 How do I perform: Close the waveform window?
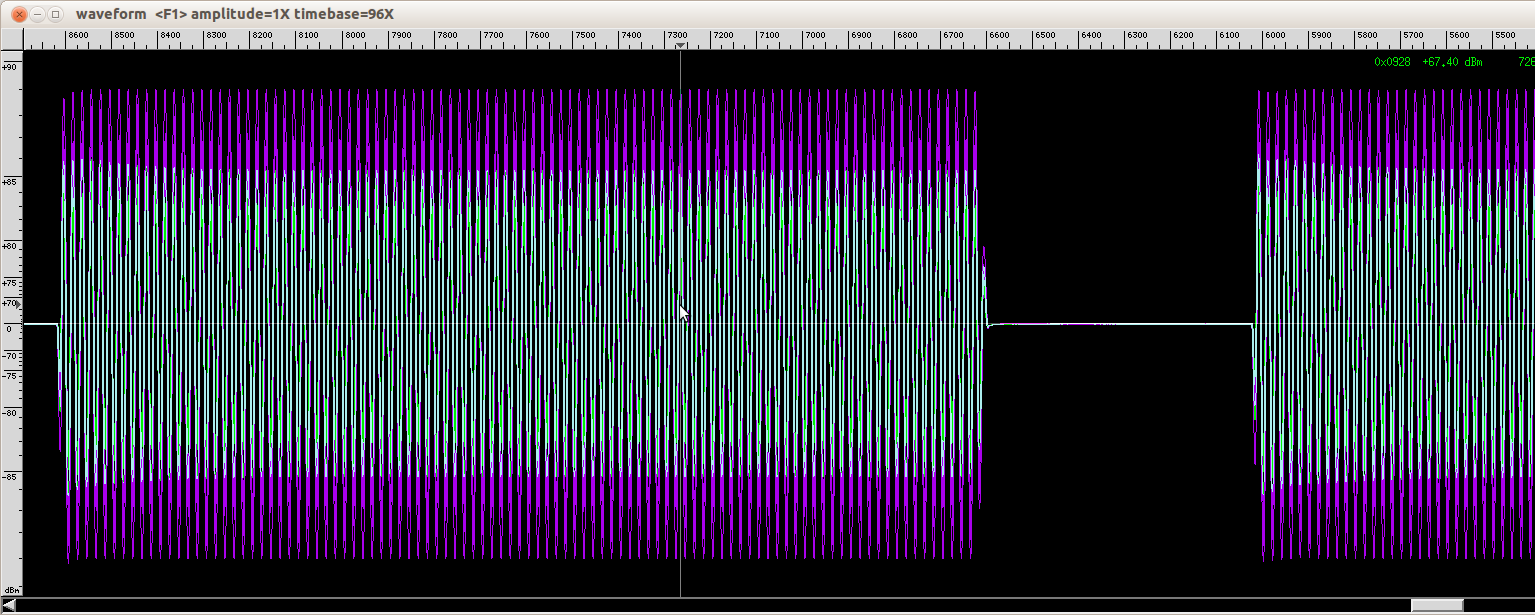[17, 14]
